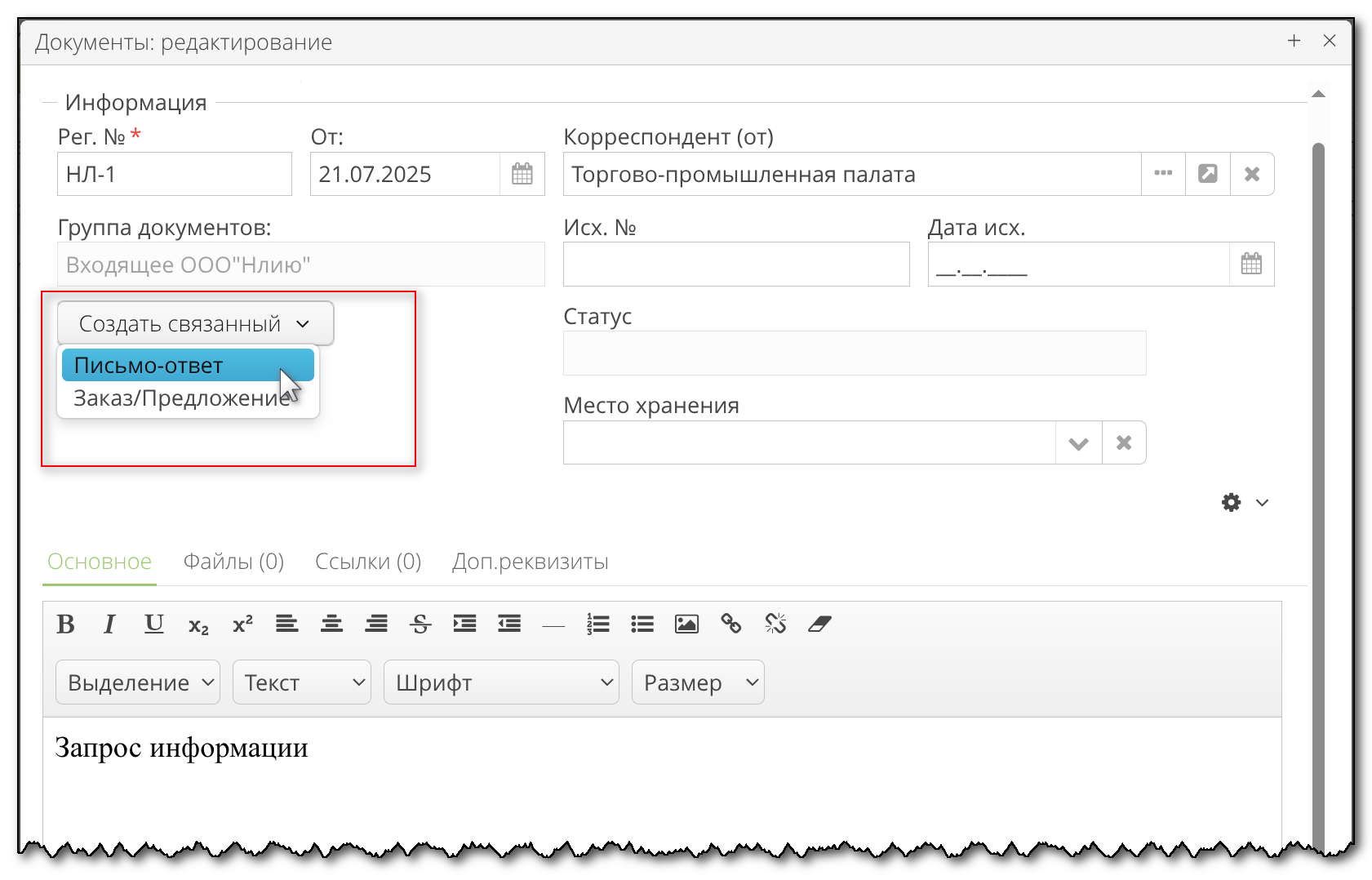
Task: Clear the Корреспондент field with the X button
Action: pos(1253,173)
